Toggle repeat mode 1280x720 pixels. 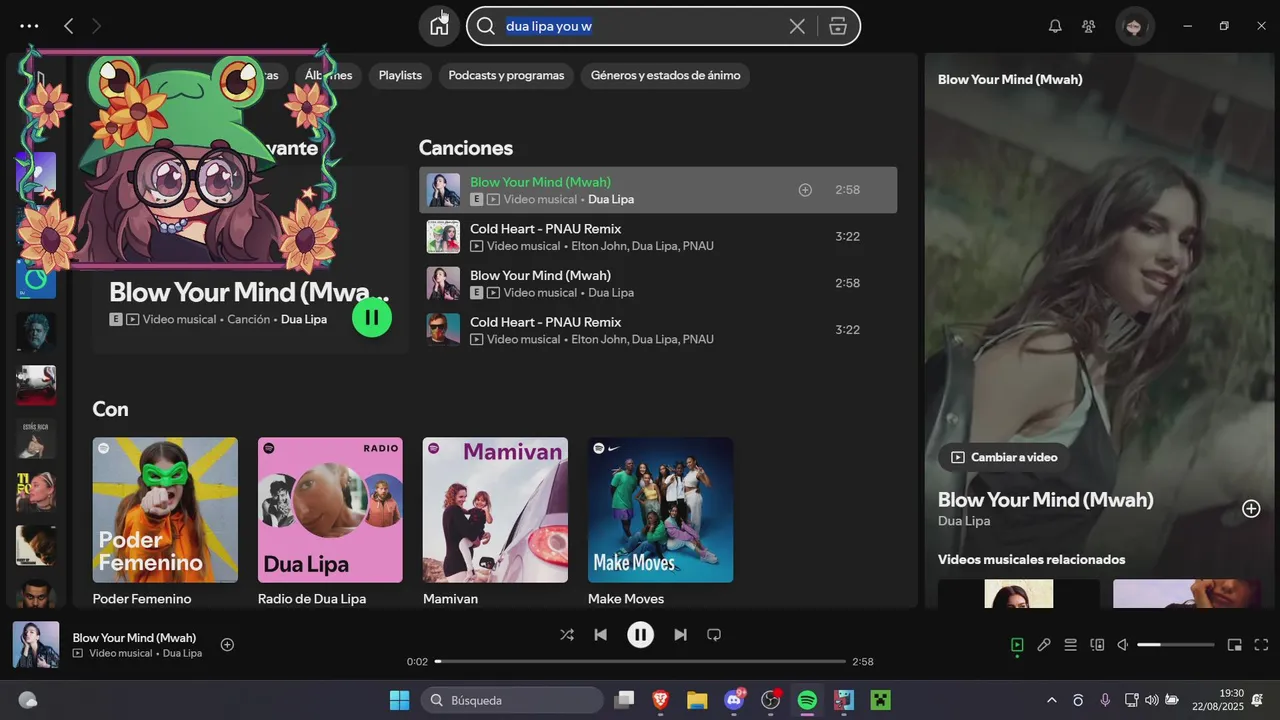tap(714, 634)
